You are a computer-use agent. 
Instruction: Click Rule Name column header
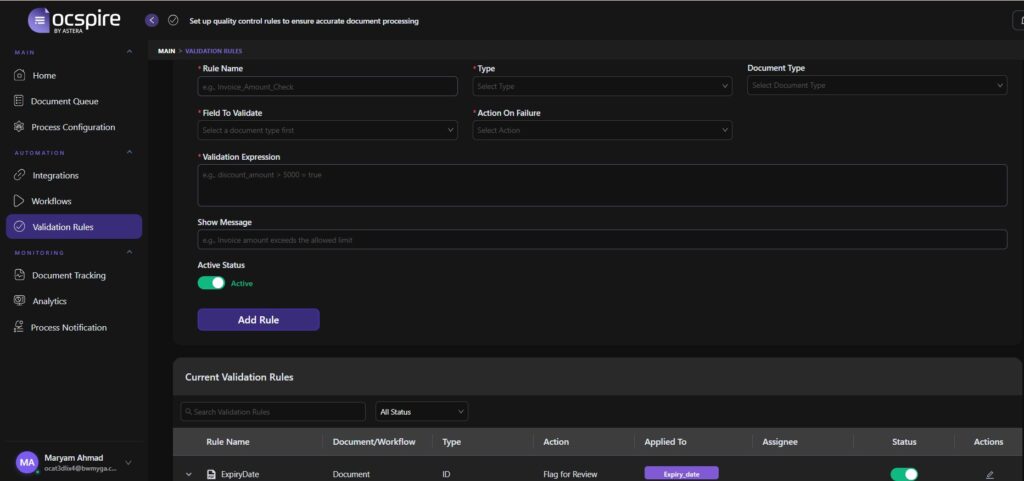pos(228,442)
